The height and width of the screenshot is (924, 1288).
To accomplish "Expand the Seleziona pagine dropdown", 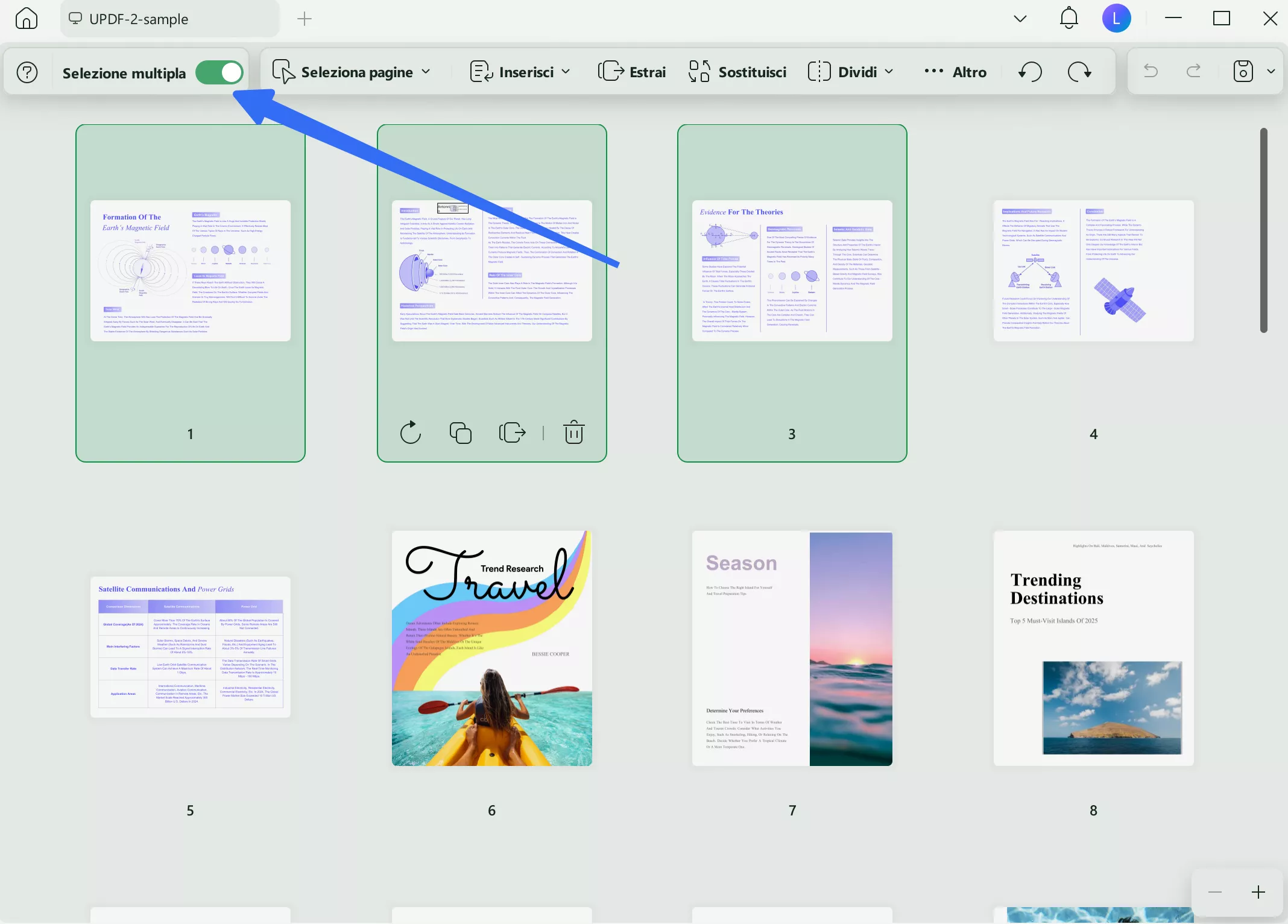I will (x=426, y=71).
